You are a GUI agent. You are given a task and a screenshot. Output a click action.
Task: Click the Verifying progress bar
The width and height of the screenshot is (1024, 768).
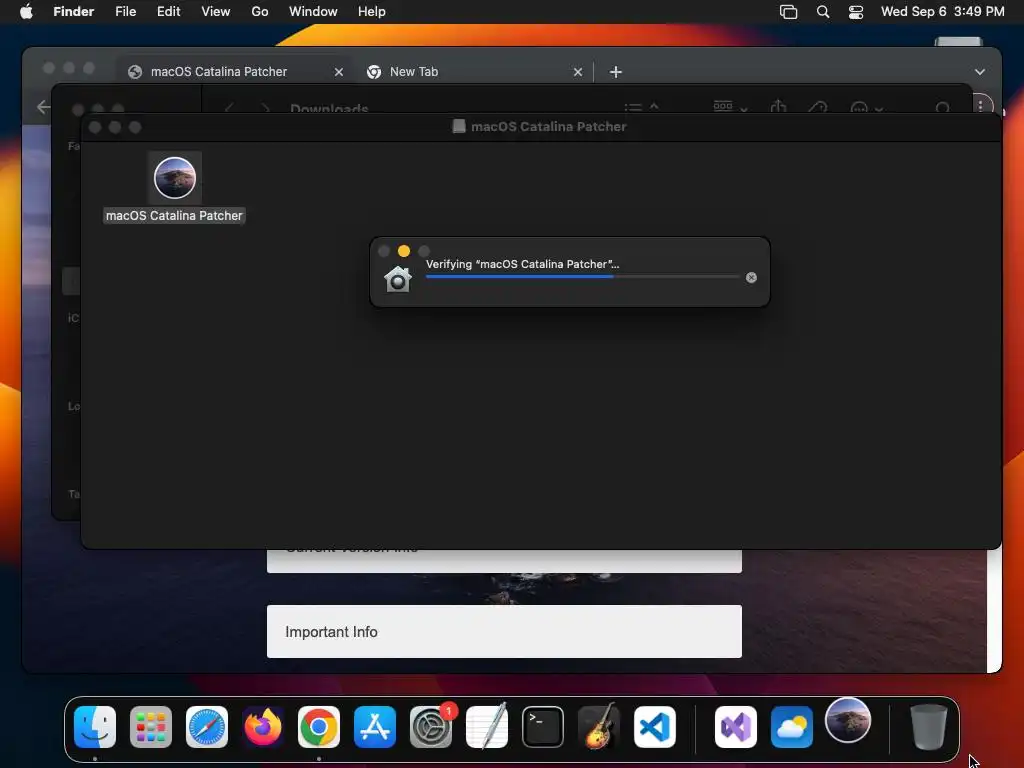coord(582,277)
